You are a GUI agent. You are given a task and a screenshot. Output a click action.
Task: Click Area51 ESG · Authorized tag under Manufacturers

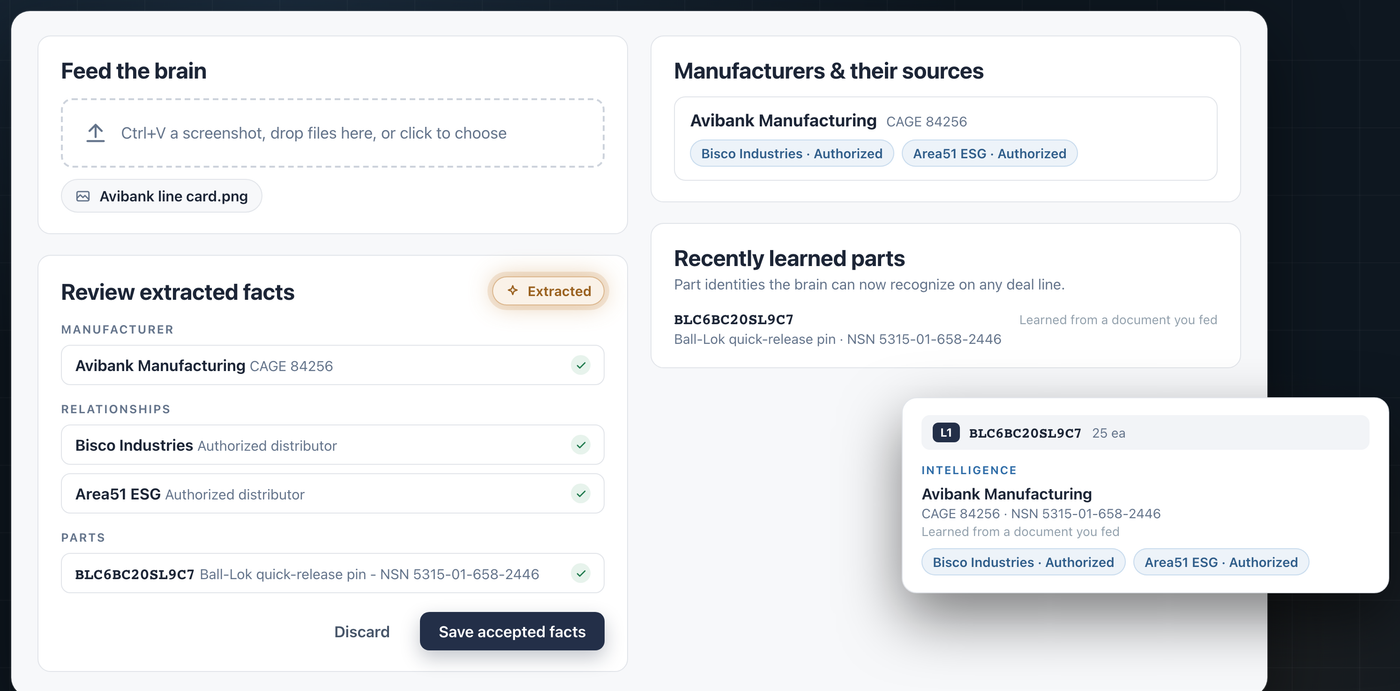tap(989, 153)
